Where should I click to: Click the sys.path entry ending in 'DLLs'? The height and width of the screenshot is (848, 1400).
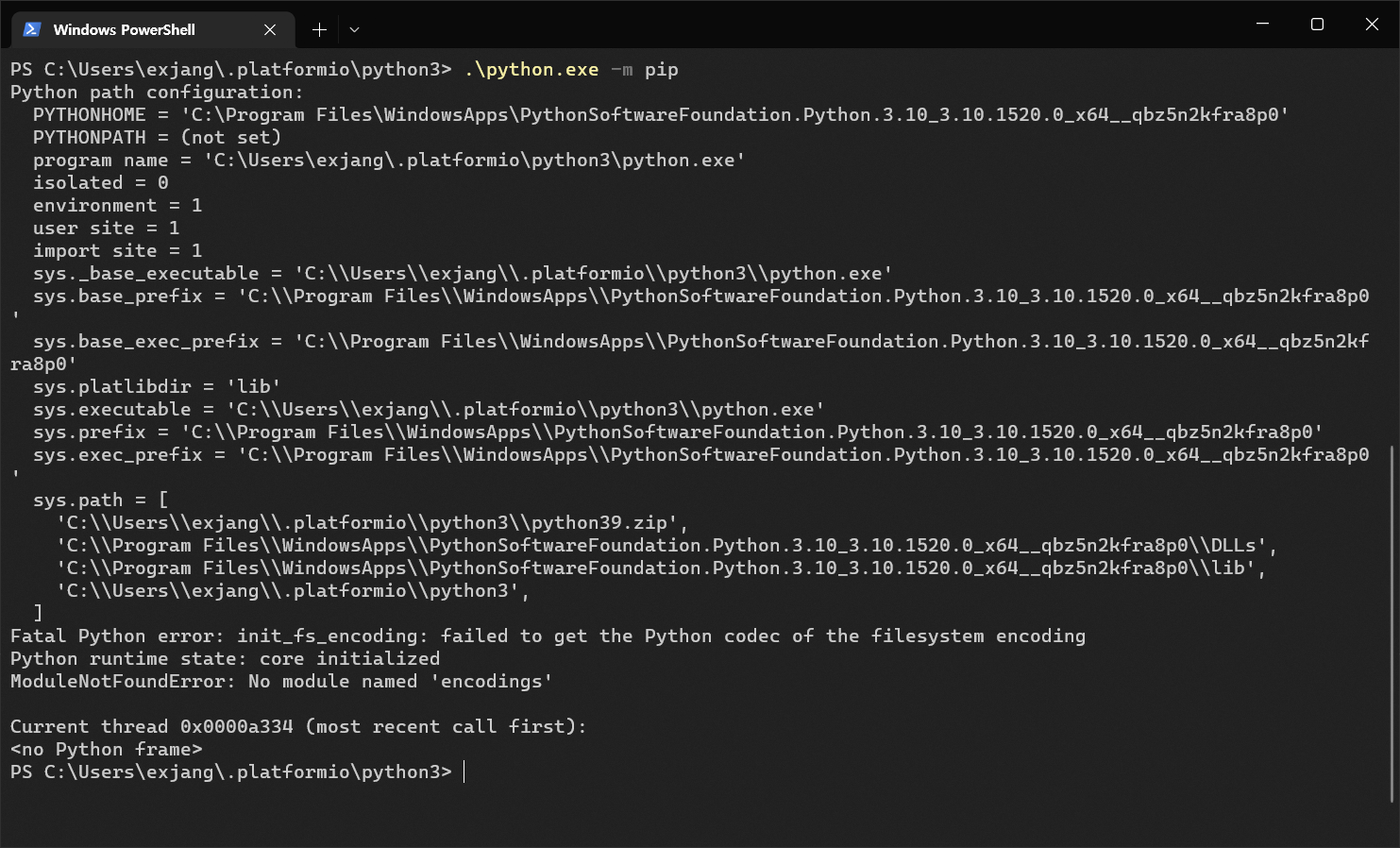point(666,545)
